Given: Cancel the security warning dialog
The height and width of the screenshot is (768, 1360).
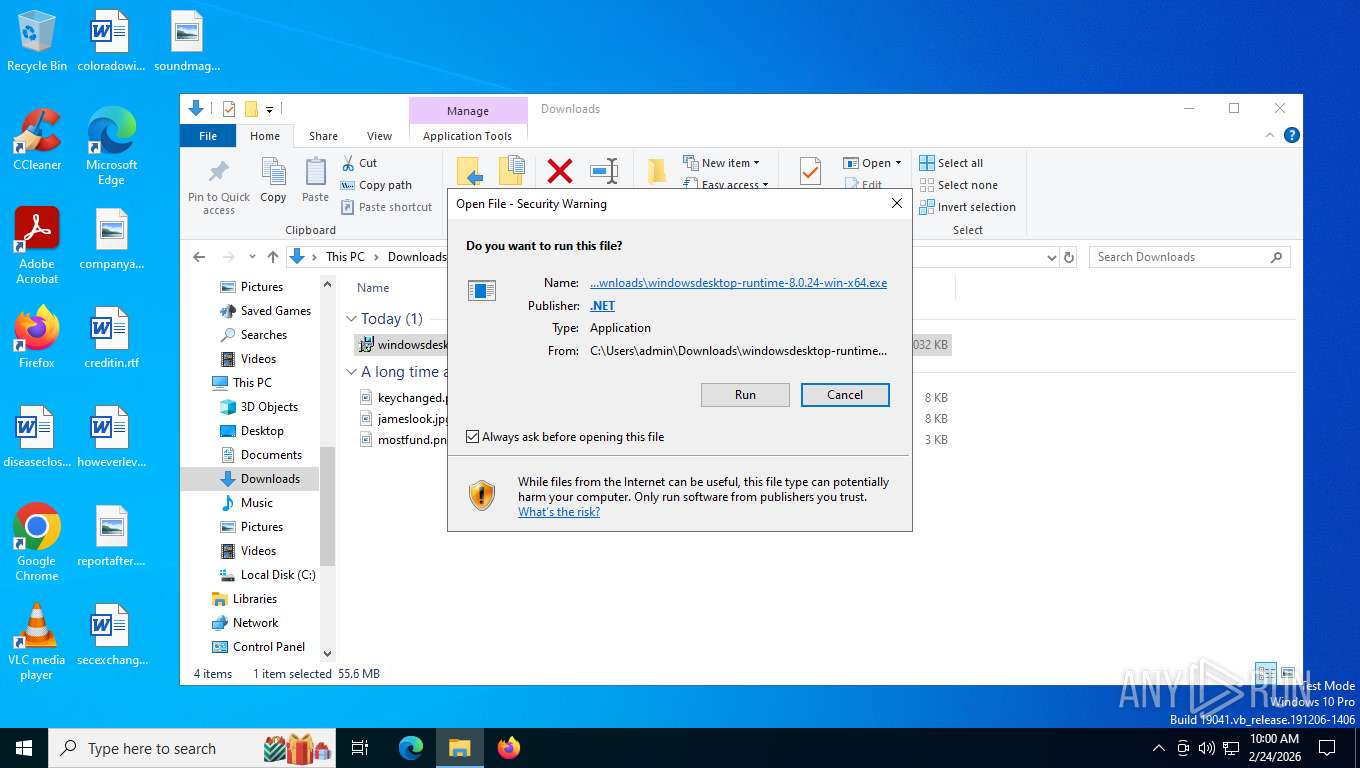Looking at the screenshot, I should (845, 395).
